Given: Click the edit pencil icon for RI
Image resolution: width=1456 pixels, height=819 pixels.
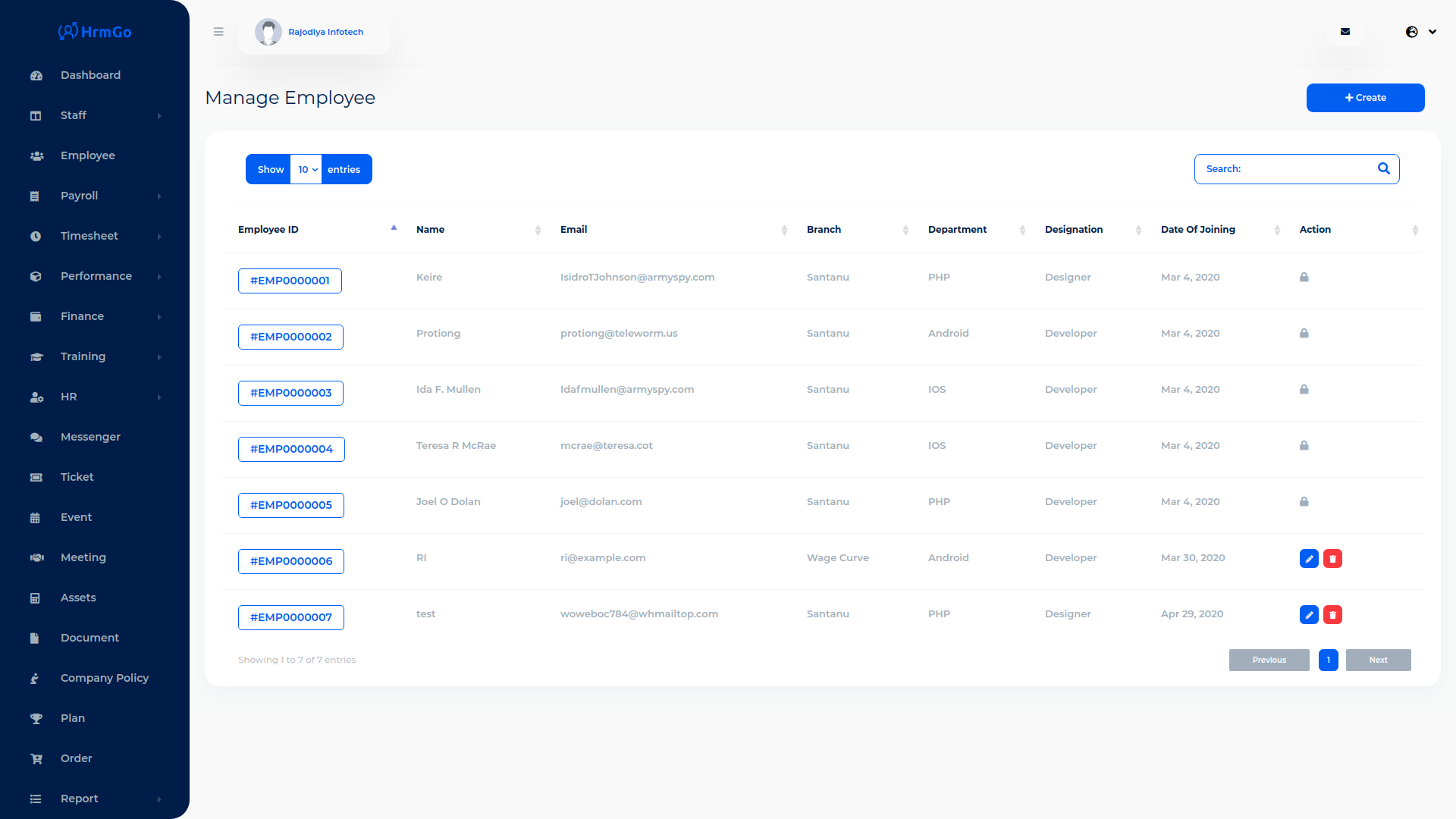Looking at the screenshot, I should pyautogui.click(x=1309, y=559).
